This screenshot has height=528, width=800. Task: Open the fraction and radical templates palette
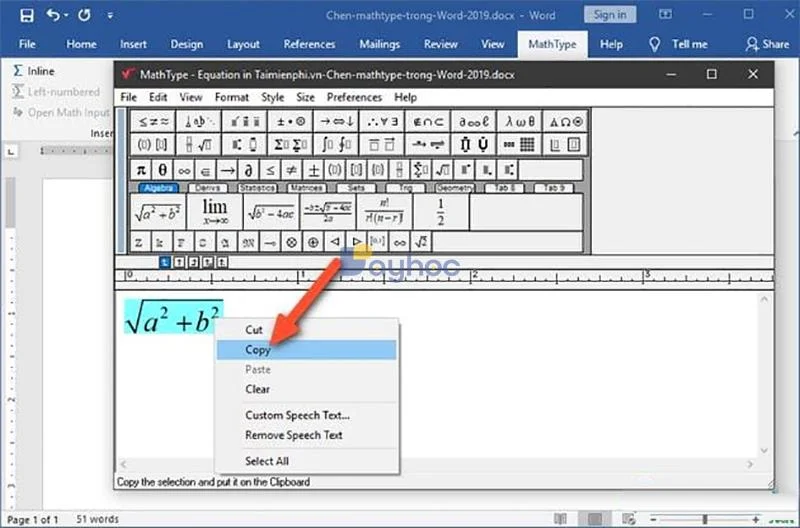click(x=198, y=145)
